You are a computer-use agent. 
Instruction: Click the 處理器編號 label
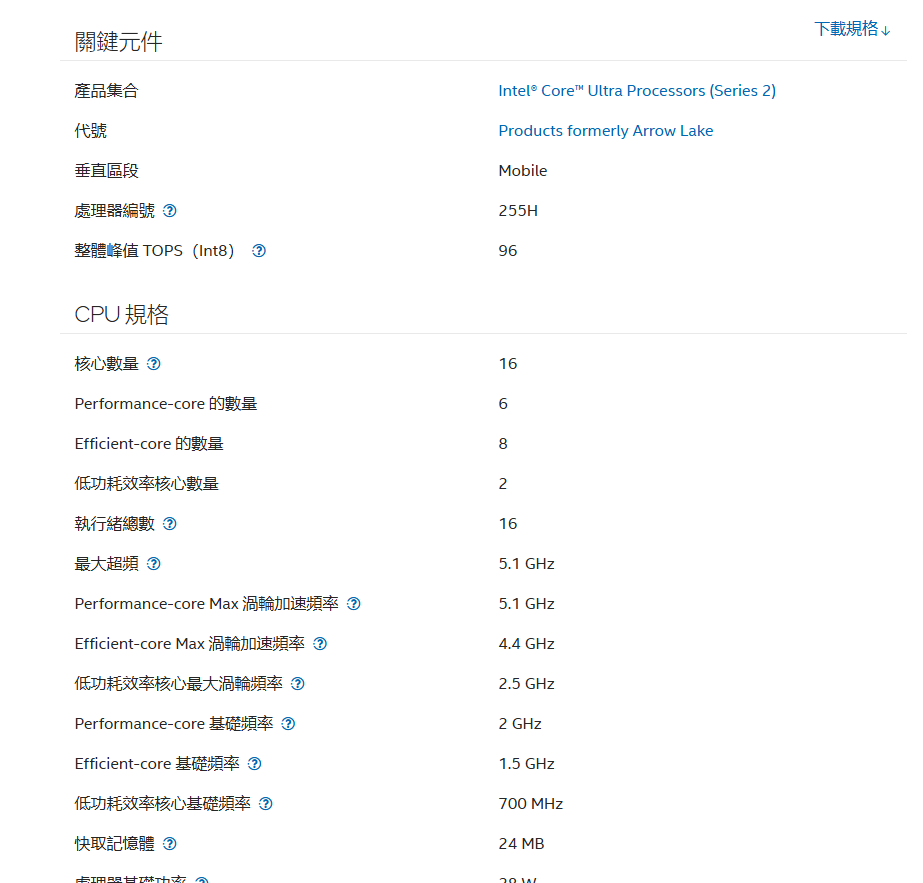(x=115, y=211)
